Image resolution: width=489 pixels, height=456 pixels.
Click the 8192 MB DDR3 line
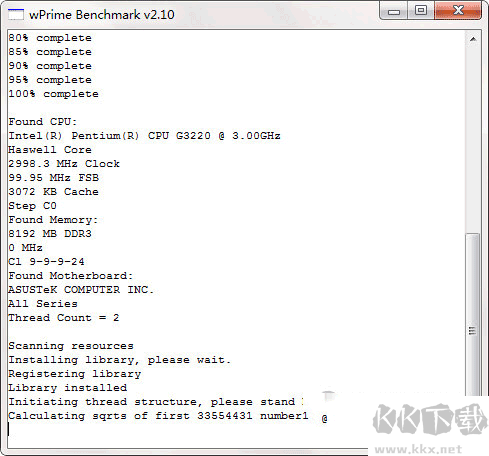(x=50, y=234)
